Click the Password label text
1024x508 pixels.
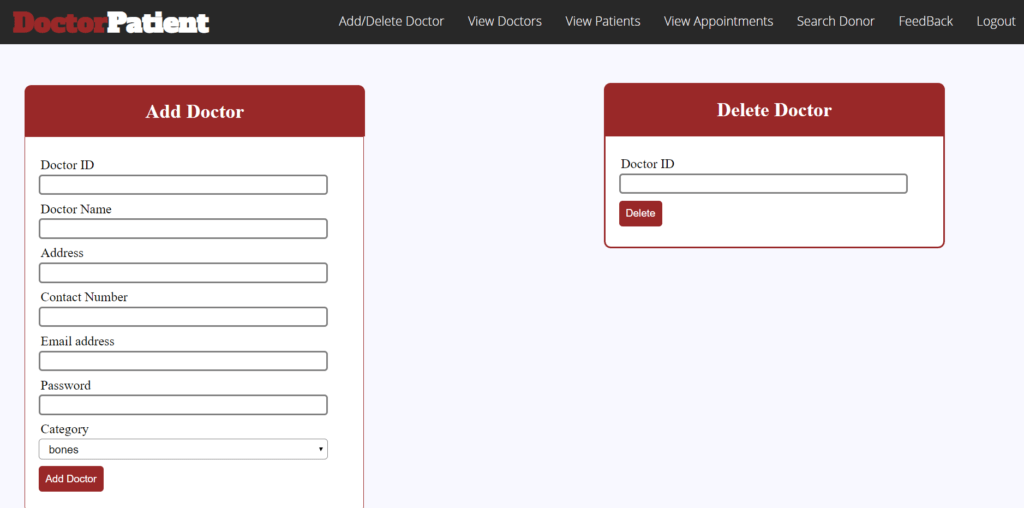click(x=66, y=385)
